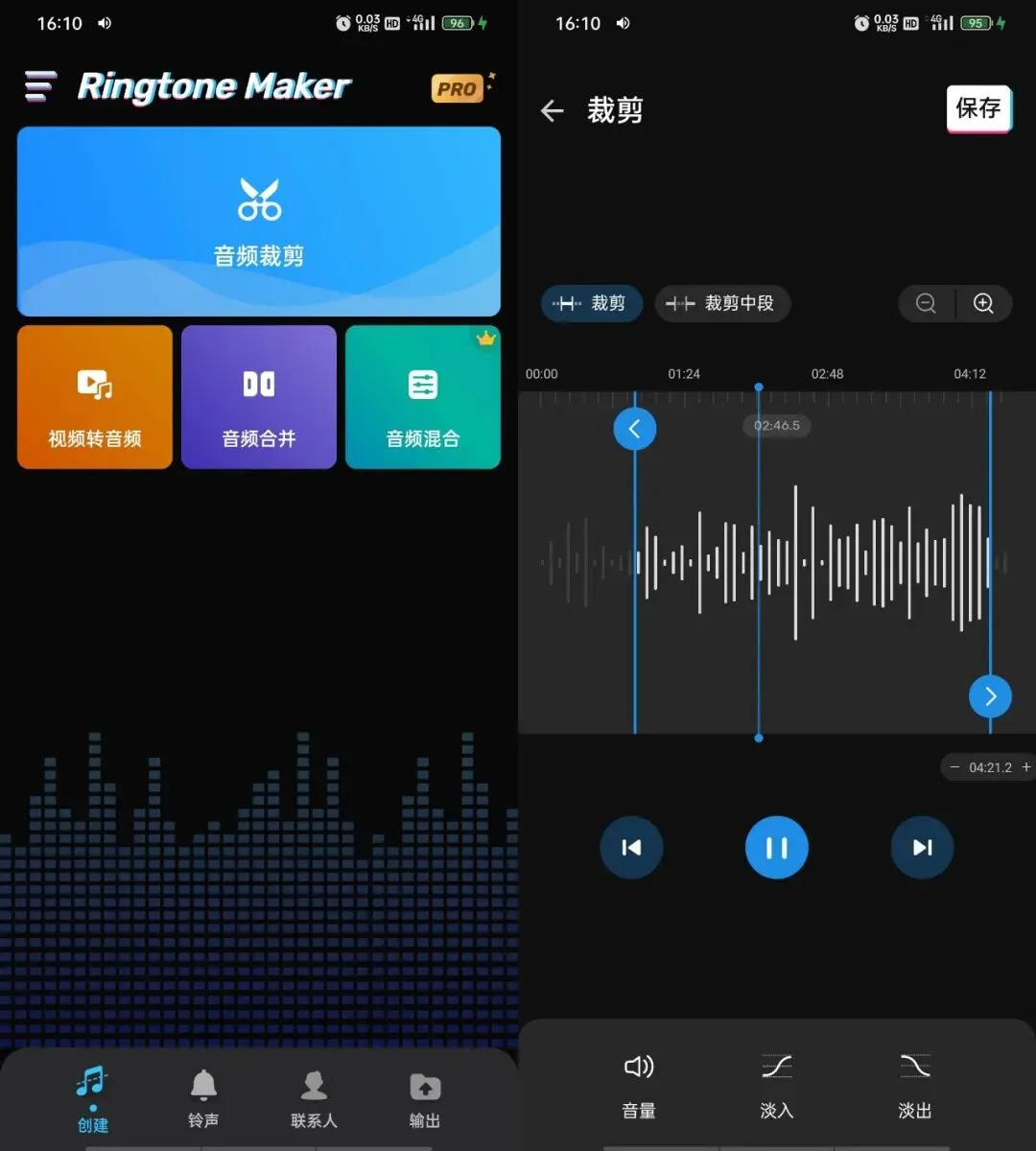Select the 裁剪 trim mode

coord(591,303)
